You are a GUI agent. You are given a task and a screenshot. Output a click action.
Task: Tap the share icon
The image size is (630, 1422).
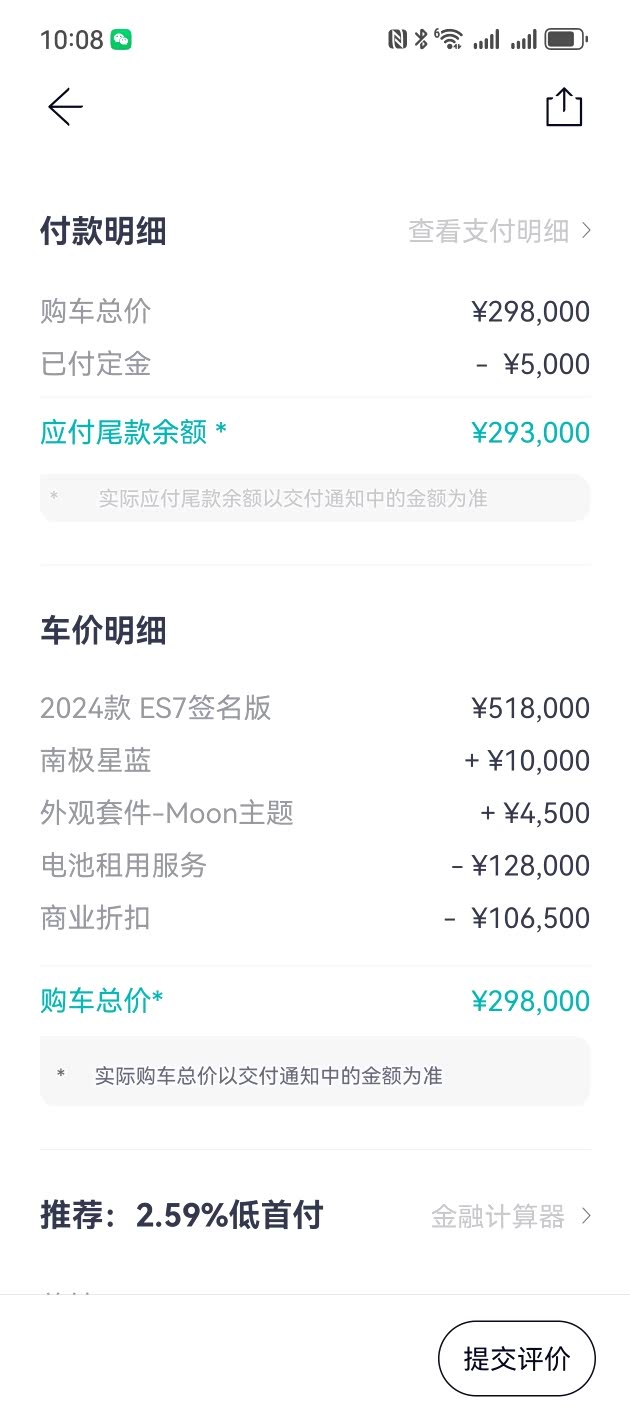point(564,107)
